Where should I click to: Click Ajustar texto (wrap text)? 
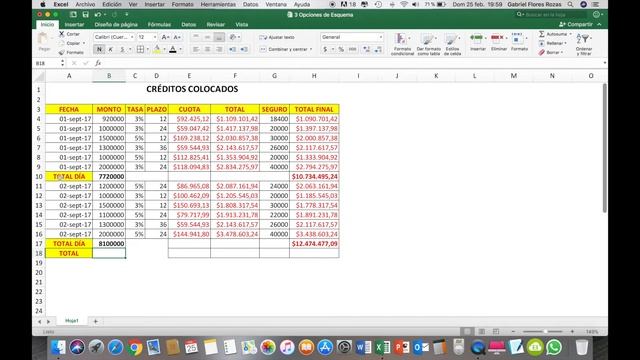pyautogui.click(x=277, y=37)
